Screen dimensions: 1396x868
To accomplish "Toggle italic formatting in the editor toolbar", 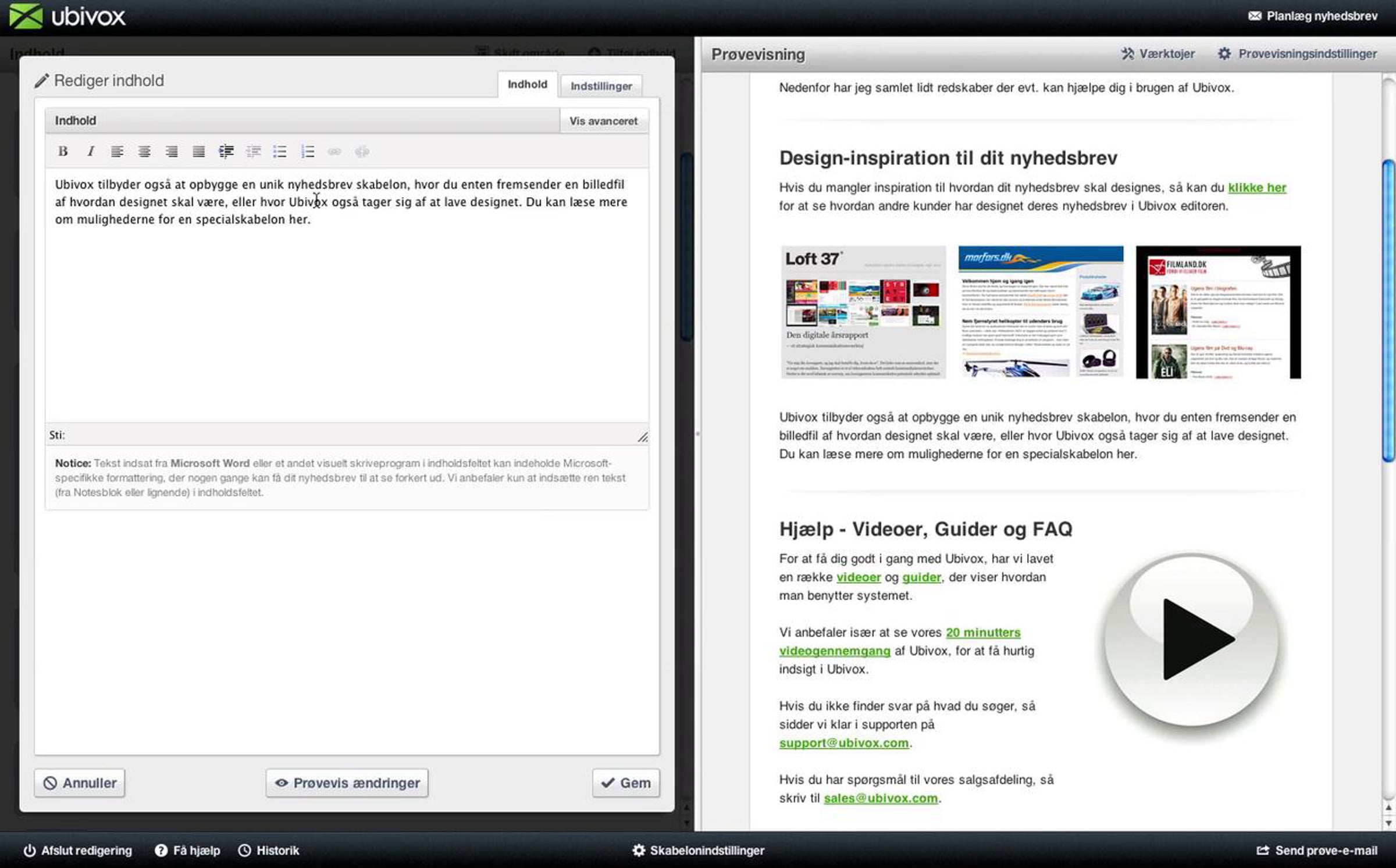I will coord(90,152).
